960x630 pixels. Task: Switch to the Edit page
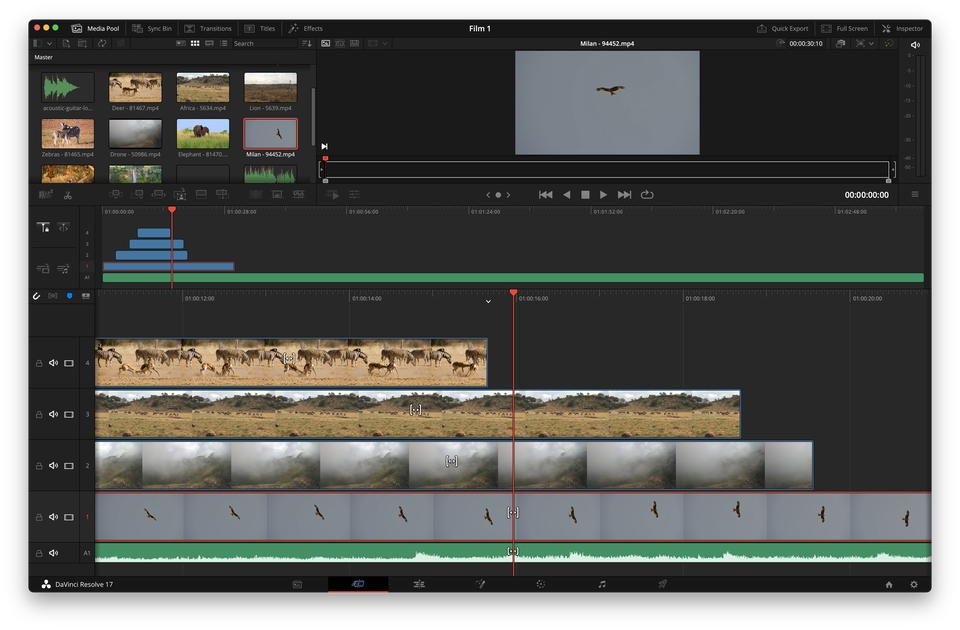420,583
